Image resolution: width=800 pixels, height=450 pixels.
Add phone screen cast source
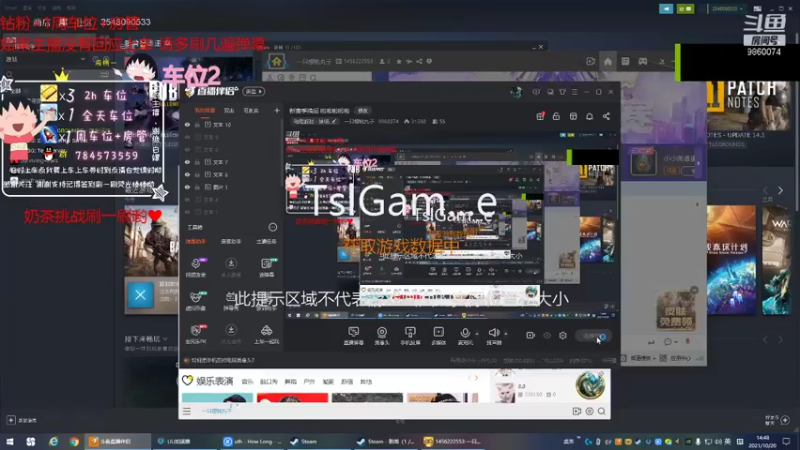(410, 335)
